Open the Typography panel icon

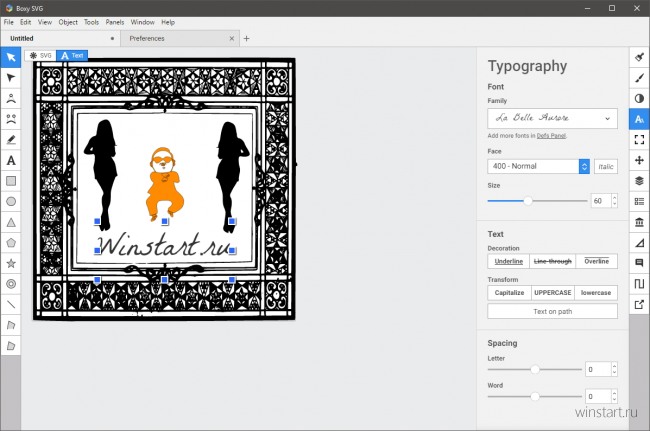click(639, 119)
